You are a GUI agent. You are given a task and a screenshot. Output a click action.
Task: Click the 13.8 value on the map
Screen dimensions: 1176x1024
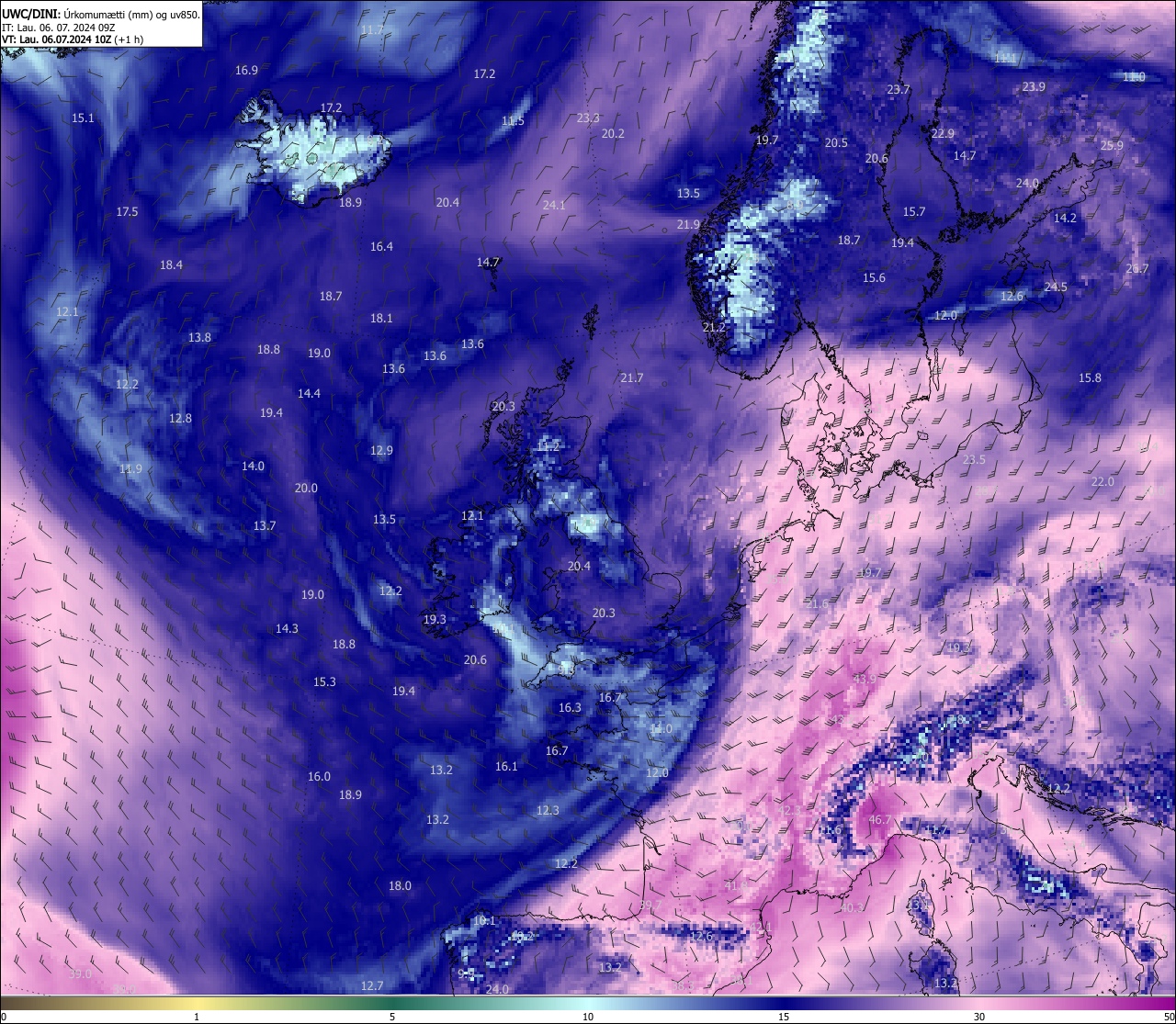click(x=199, y=337)
